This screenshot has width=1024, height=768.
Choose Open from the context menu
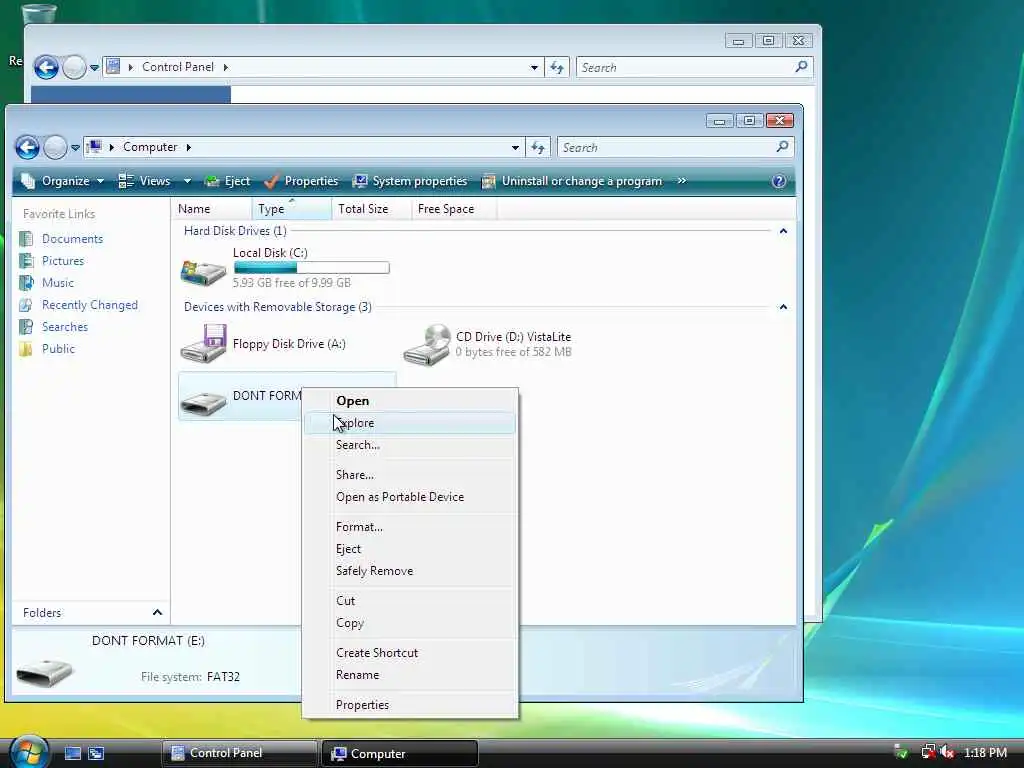coord(410,401)
